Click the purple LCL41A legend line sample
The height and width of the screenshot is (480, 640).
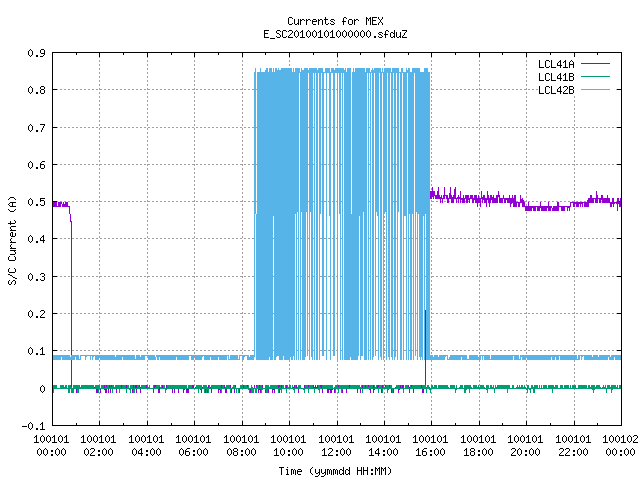(595, 64)
